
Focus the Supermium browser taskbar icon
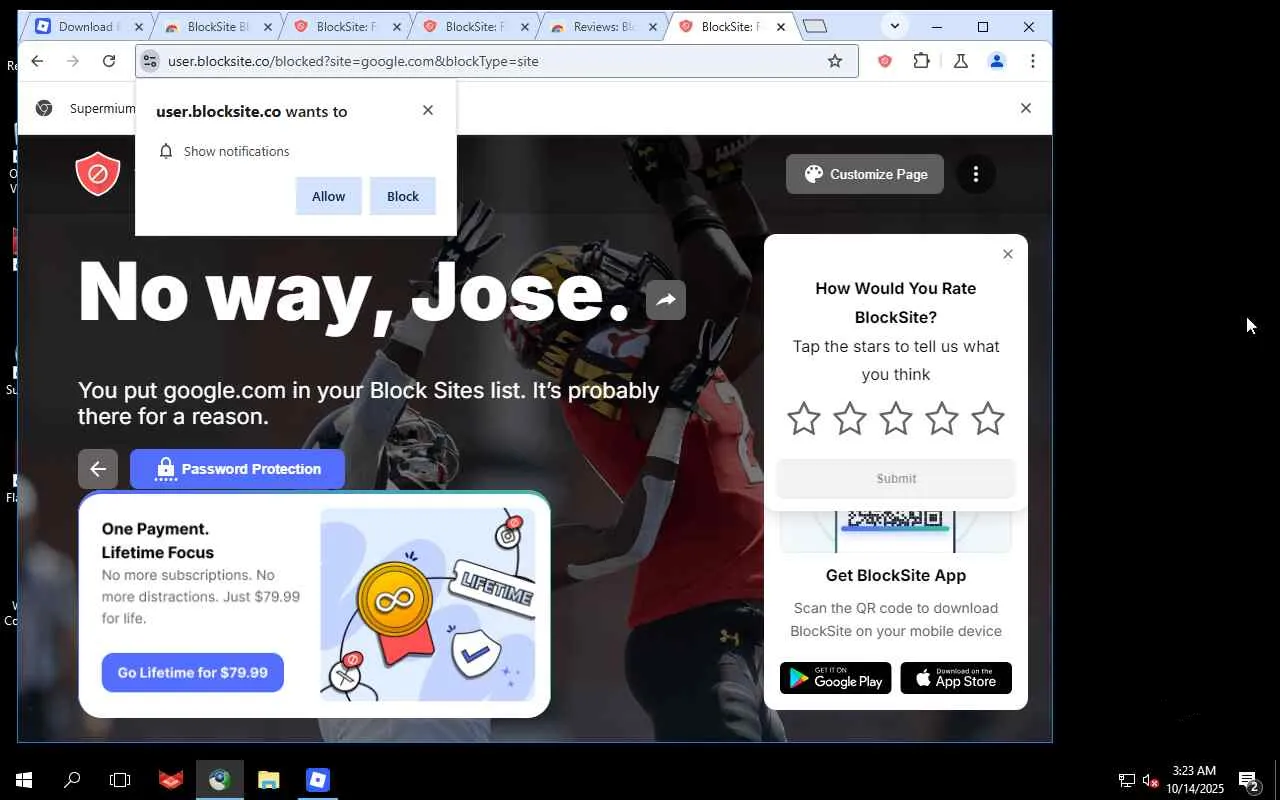coord(220,780)
